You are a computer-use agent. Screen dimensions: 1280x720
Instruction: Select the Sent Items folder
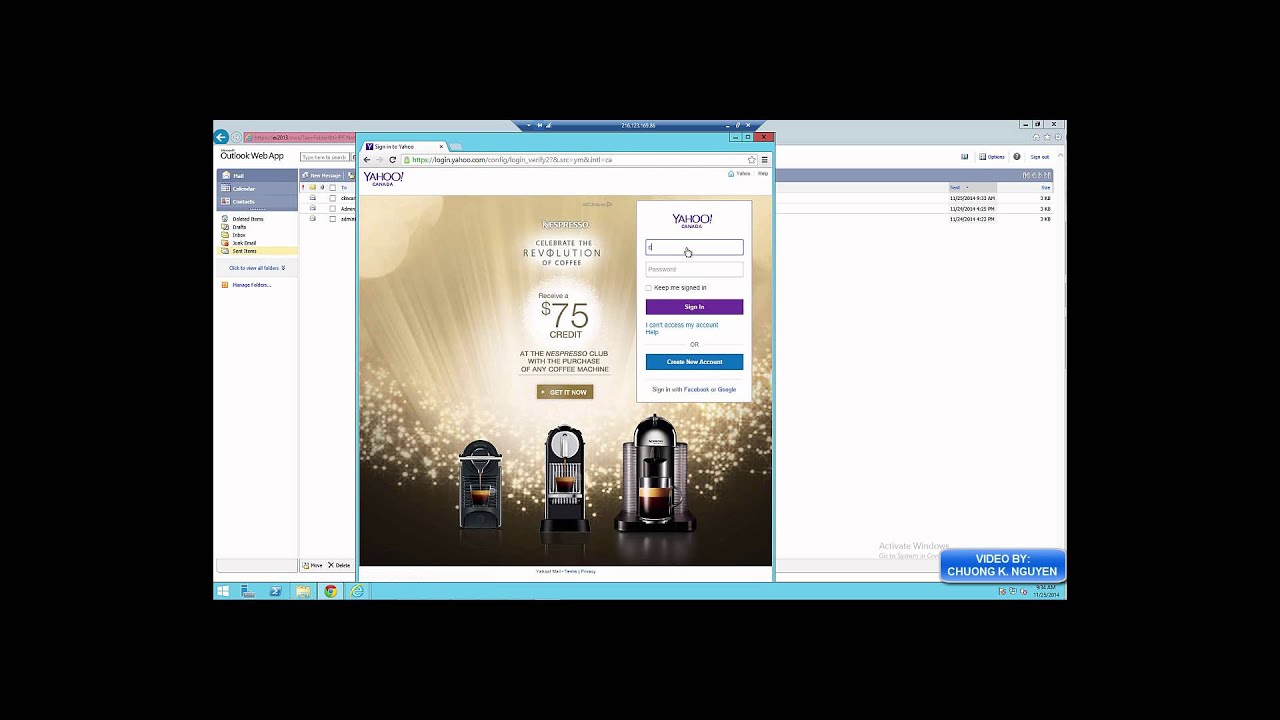click(x=257, y=251)
